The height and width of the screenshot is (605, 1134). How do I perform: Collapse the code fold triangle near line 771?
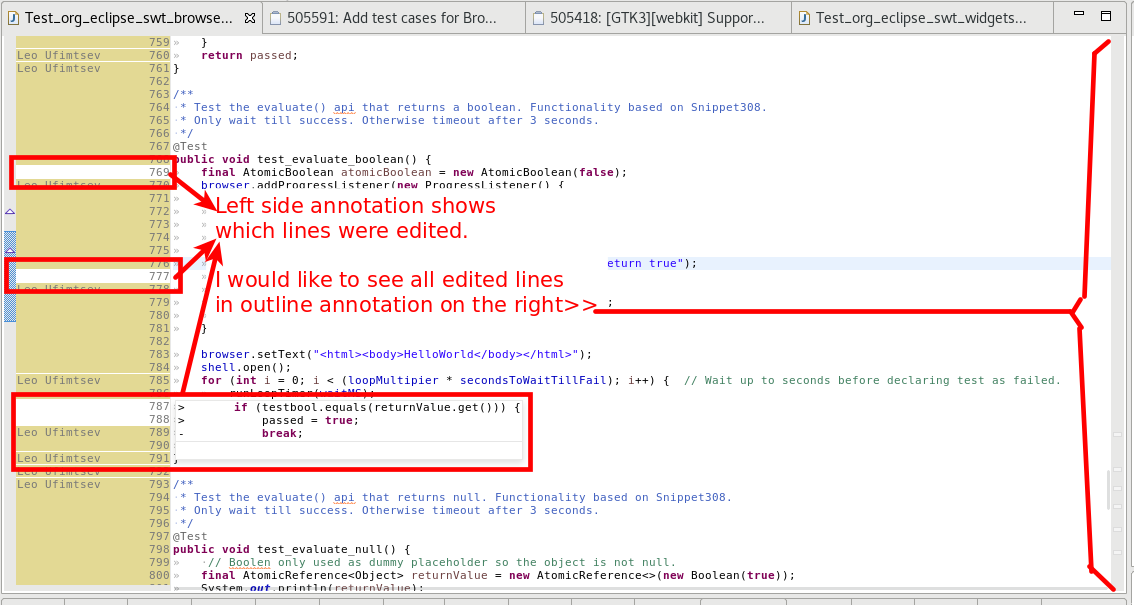coord(8,212)
